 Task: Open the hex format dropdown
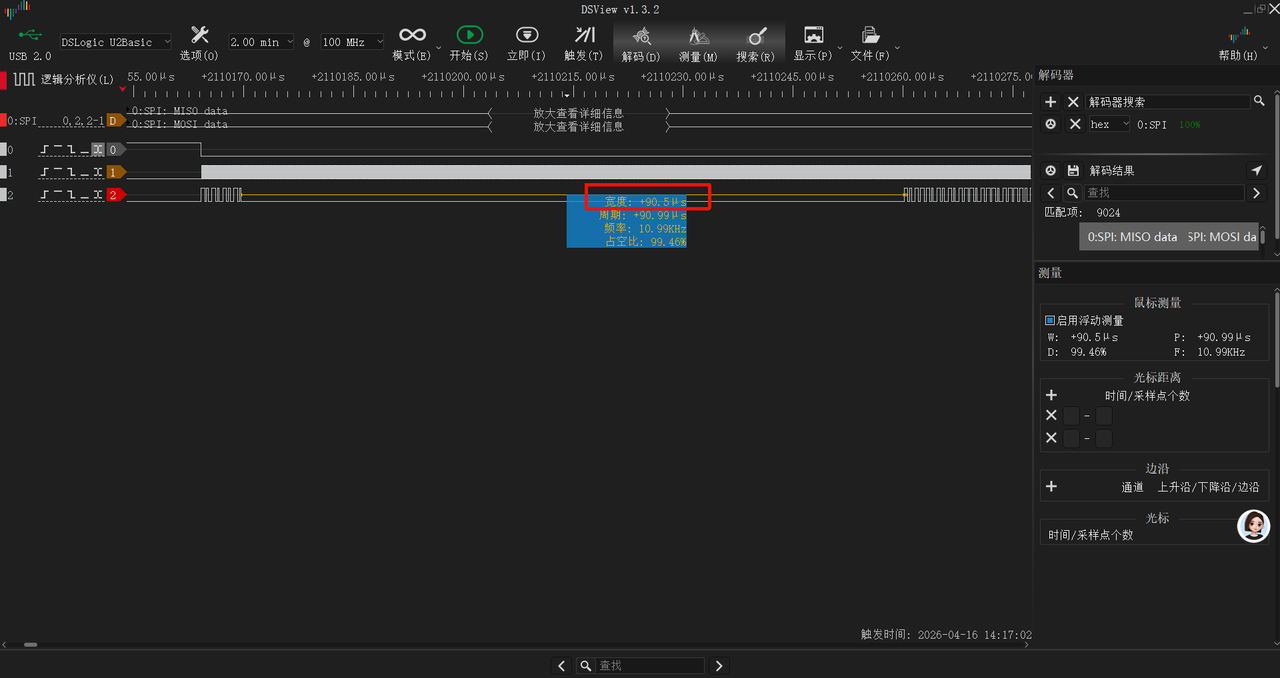[x=1109, y=125]
